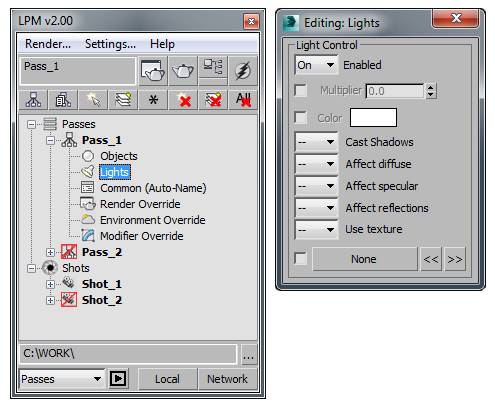Open the Use texture dropdown
495x406 pixels.
316,230
